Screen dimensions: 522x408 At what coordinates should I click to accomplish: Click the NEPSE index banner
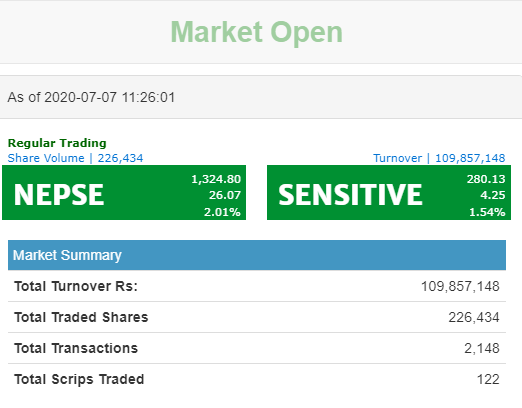tap(124, 192)
